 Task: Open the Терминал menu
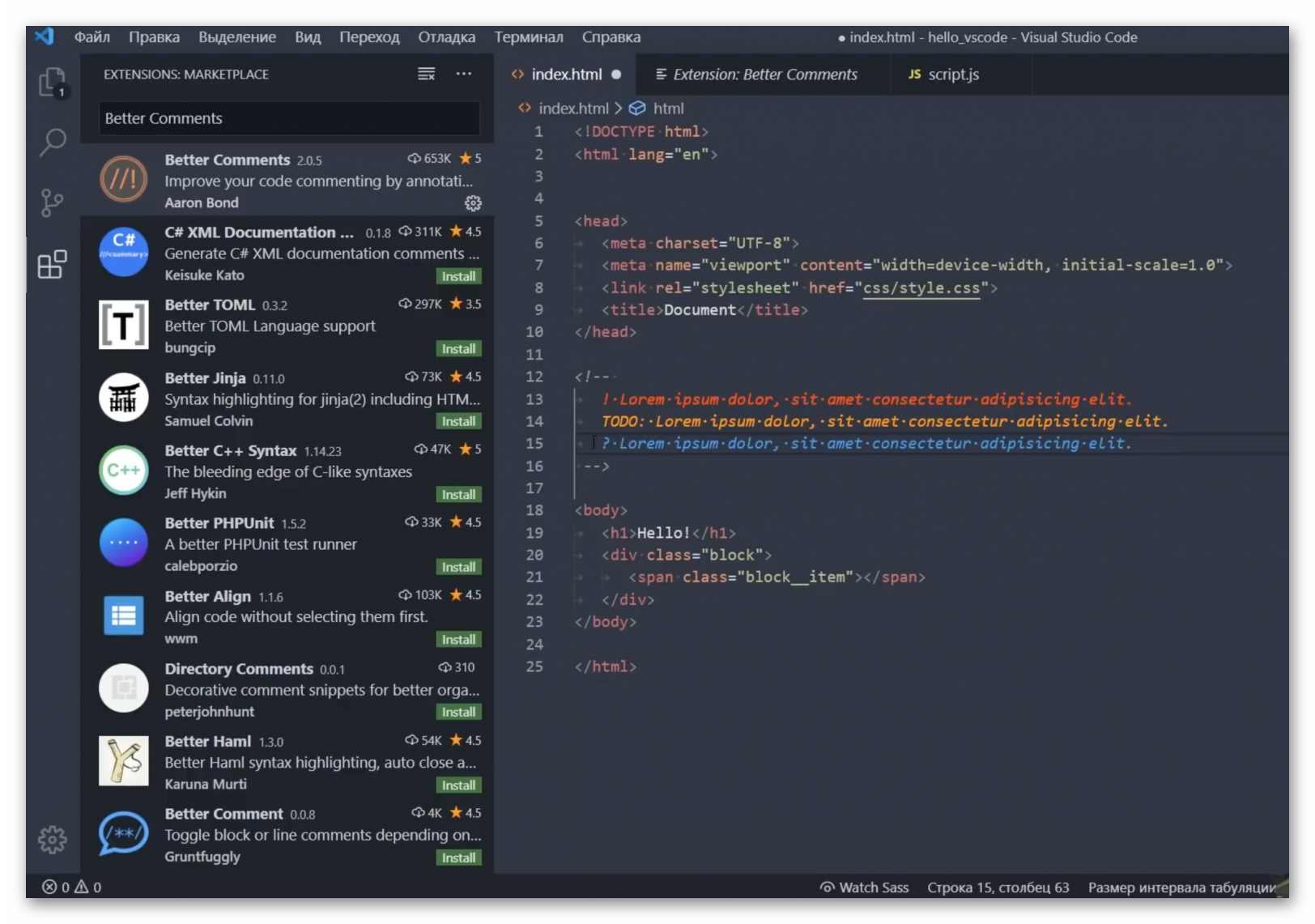pyautogui.click(x=529, y=37)
